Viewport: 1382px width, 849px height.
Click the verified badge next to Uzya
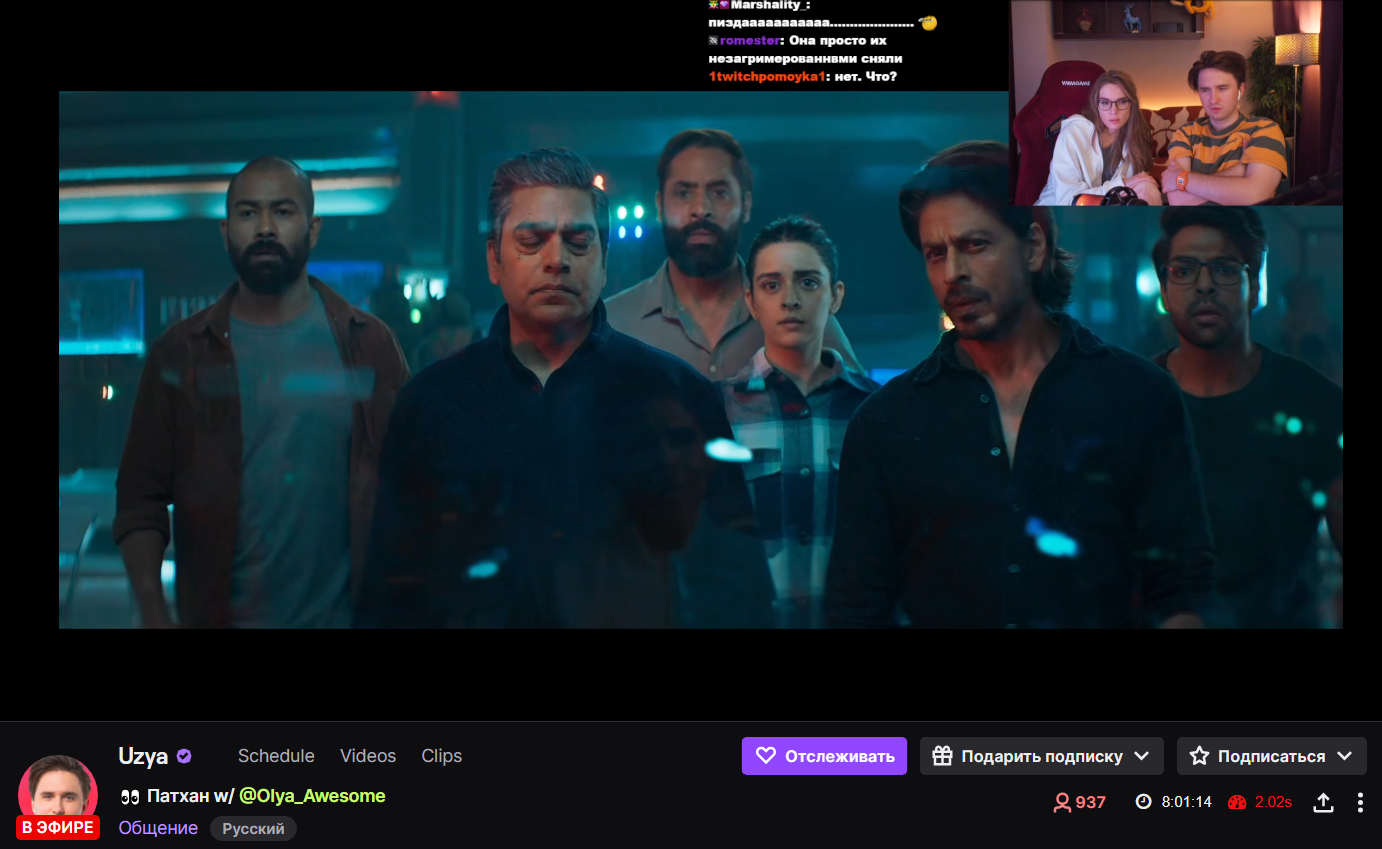click(x=184, y=756)
